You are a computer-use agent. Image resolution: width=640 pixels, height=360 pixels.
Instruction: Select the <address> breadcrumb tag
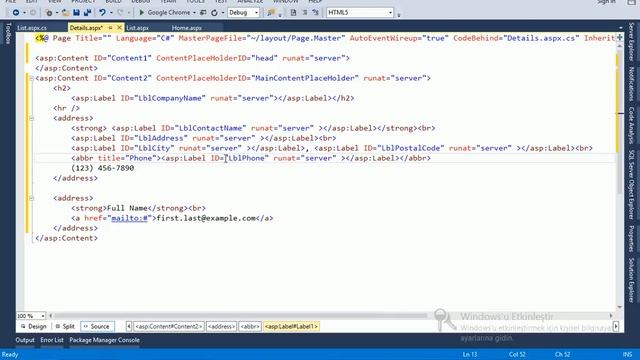(221, 327)
